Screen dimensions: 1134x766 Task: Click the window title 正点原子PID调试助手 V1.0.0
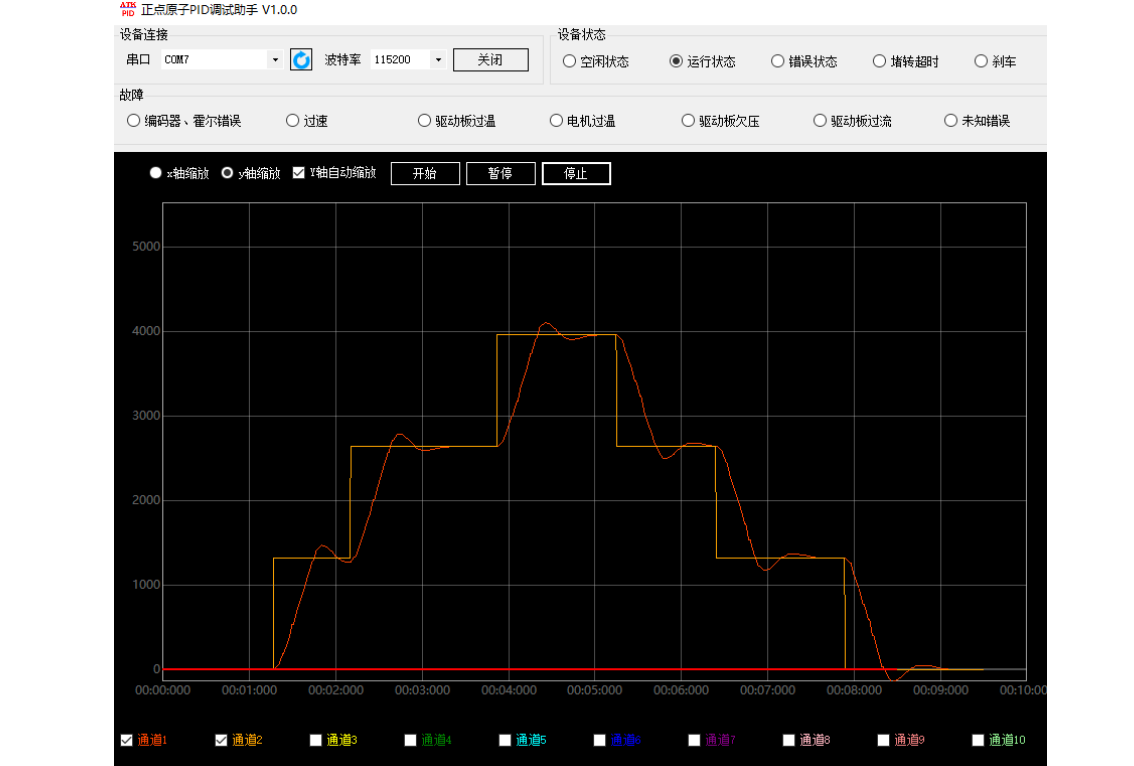click(219, 9)
